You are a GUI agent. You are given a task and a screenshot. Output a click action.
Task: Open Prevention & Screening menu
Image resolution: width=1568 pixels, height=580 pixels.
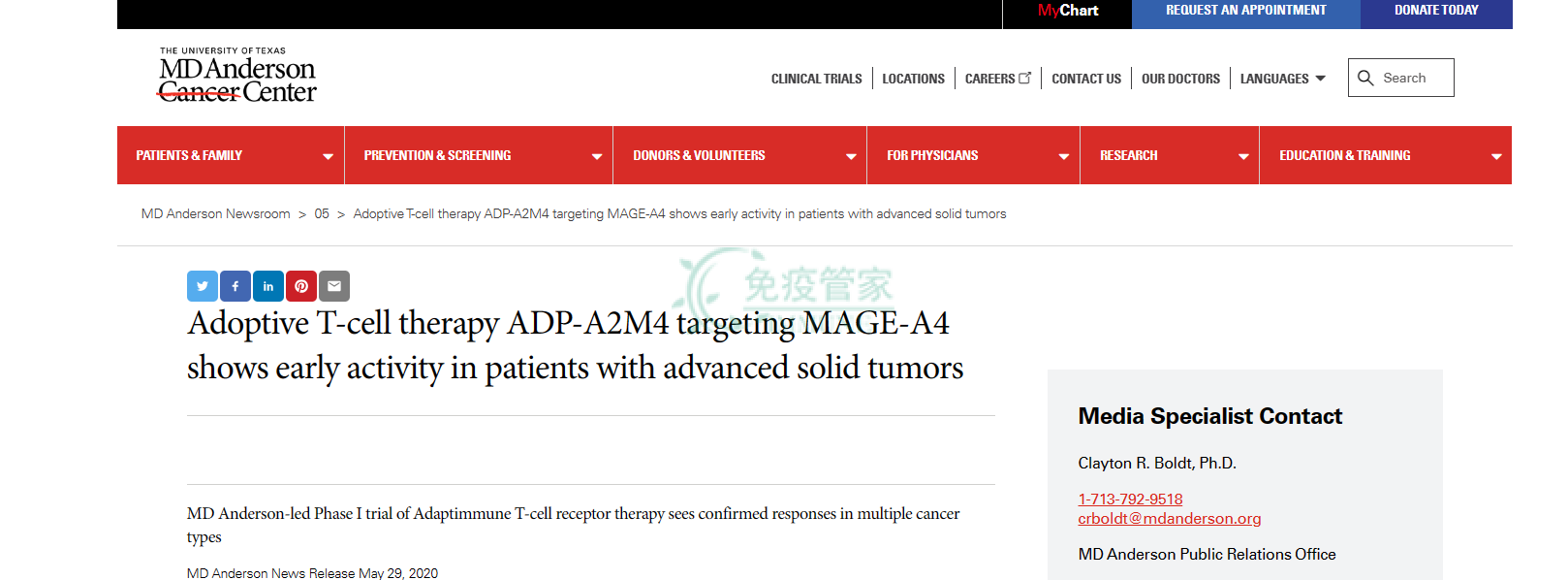click(x=479, y=155)
